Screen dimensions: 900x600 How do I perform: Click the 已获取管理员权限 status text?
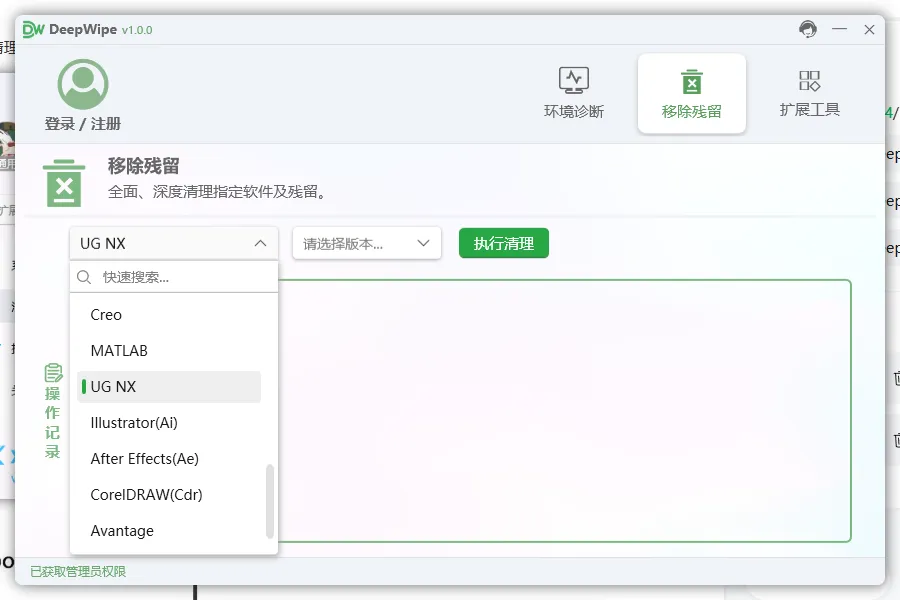78,571
